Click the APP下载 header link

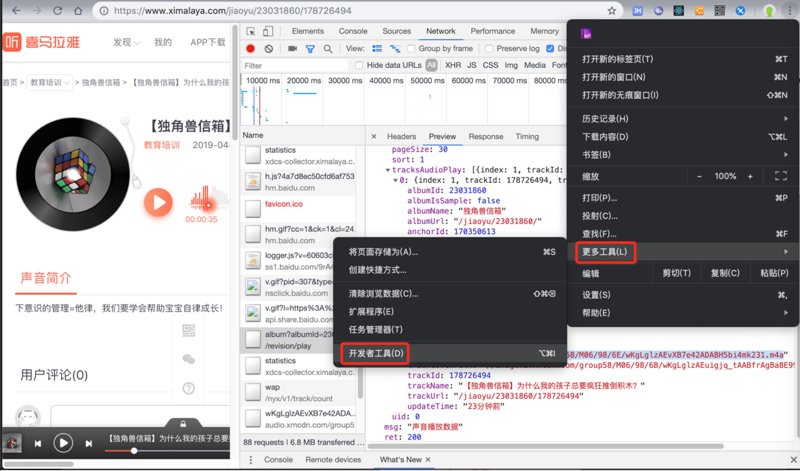(208, 42)
